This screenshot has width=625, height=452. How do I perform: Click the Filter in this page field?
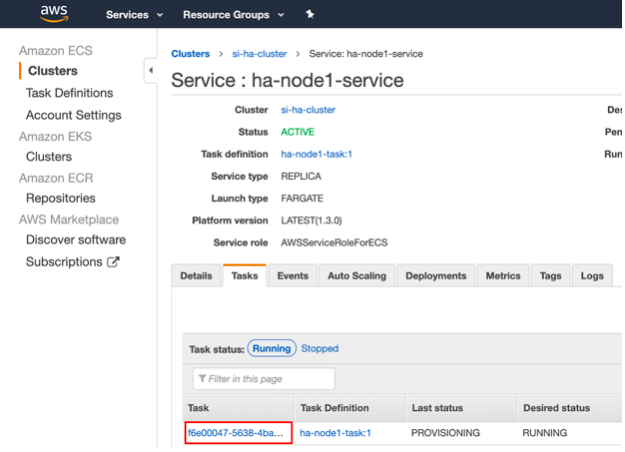tap(264, 378)
